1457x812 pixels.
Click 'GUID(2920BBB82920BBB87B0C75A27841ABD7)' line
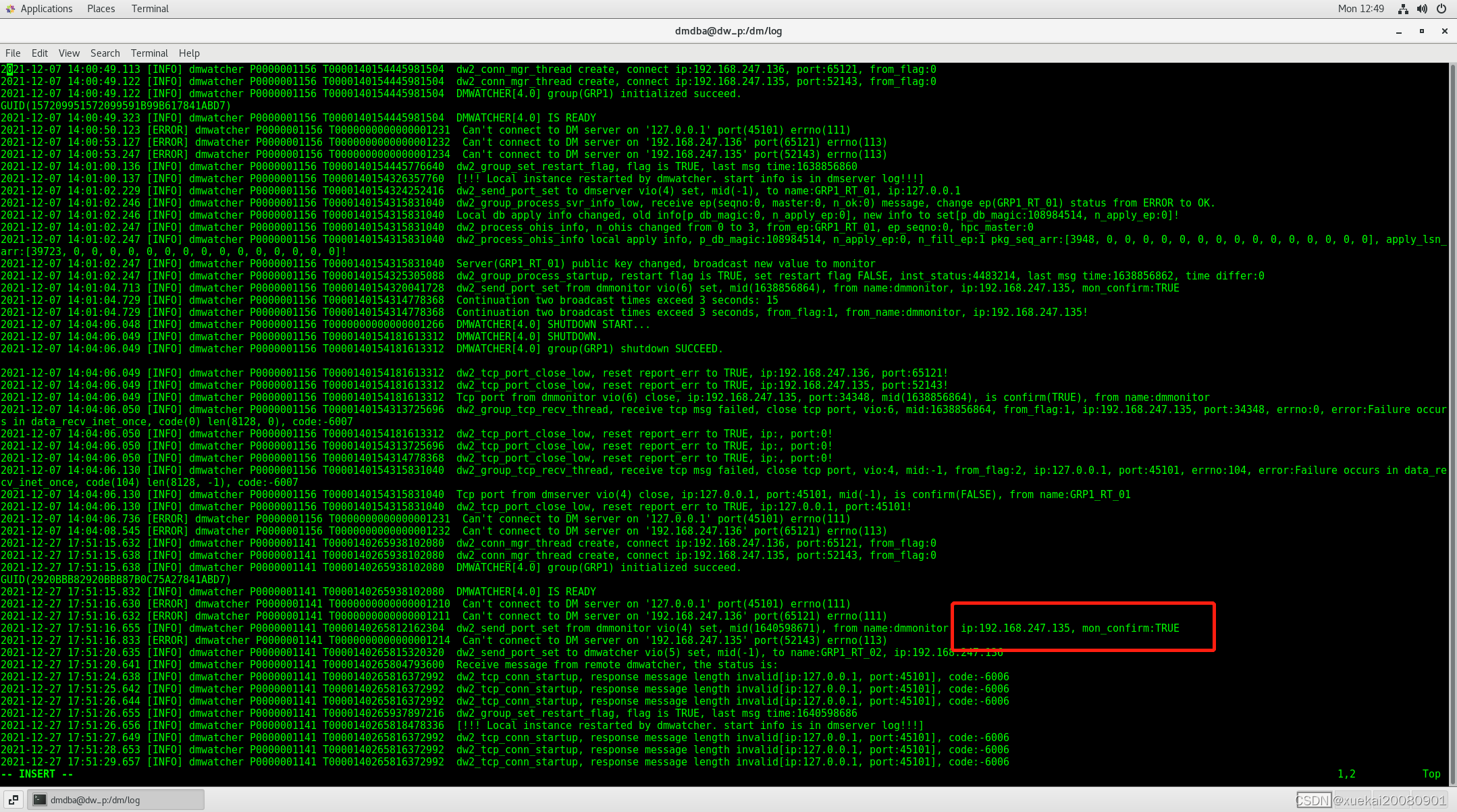pos(115,580)
